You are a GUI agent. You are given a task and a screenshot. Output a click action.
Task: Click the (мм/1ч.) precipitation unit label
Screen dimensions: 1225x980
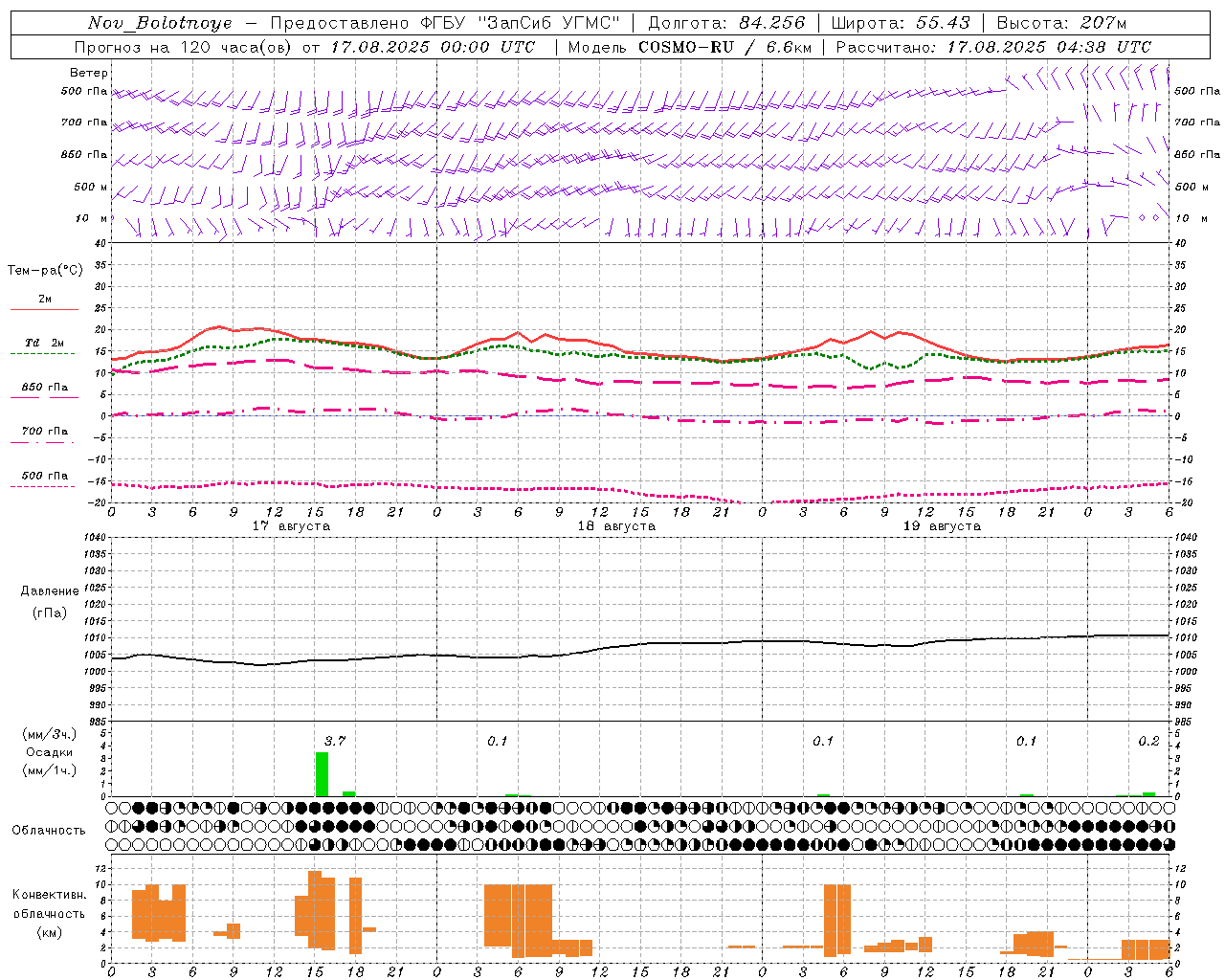click(50, 770)
